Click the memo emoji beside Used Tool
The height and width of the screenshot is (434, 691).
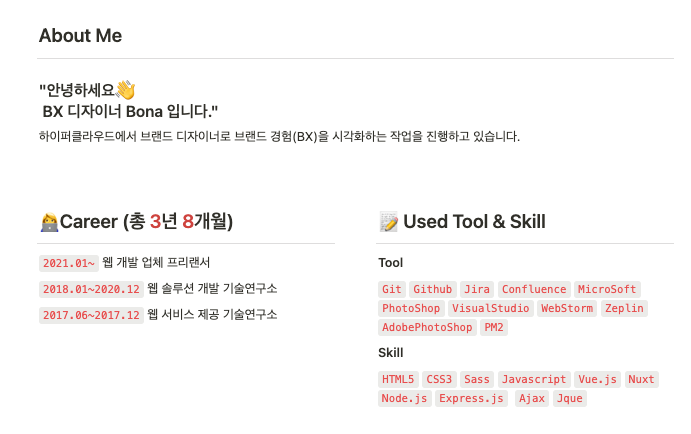(x=389, y=222)
